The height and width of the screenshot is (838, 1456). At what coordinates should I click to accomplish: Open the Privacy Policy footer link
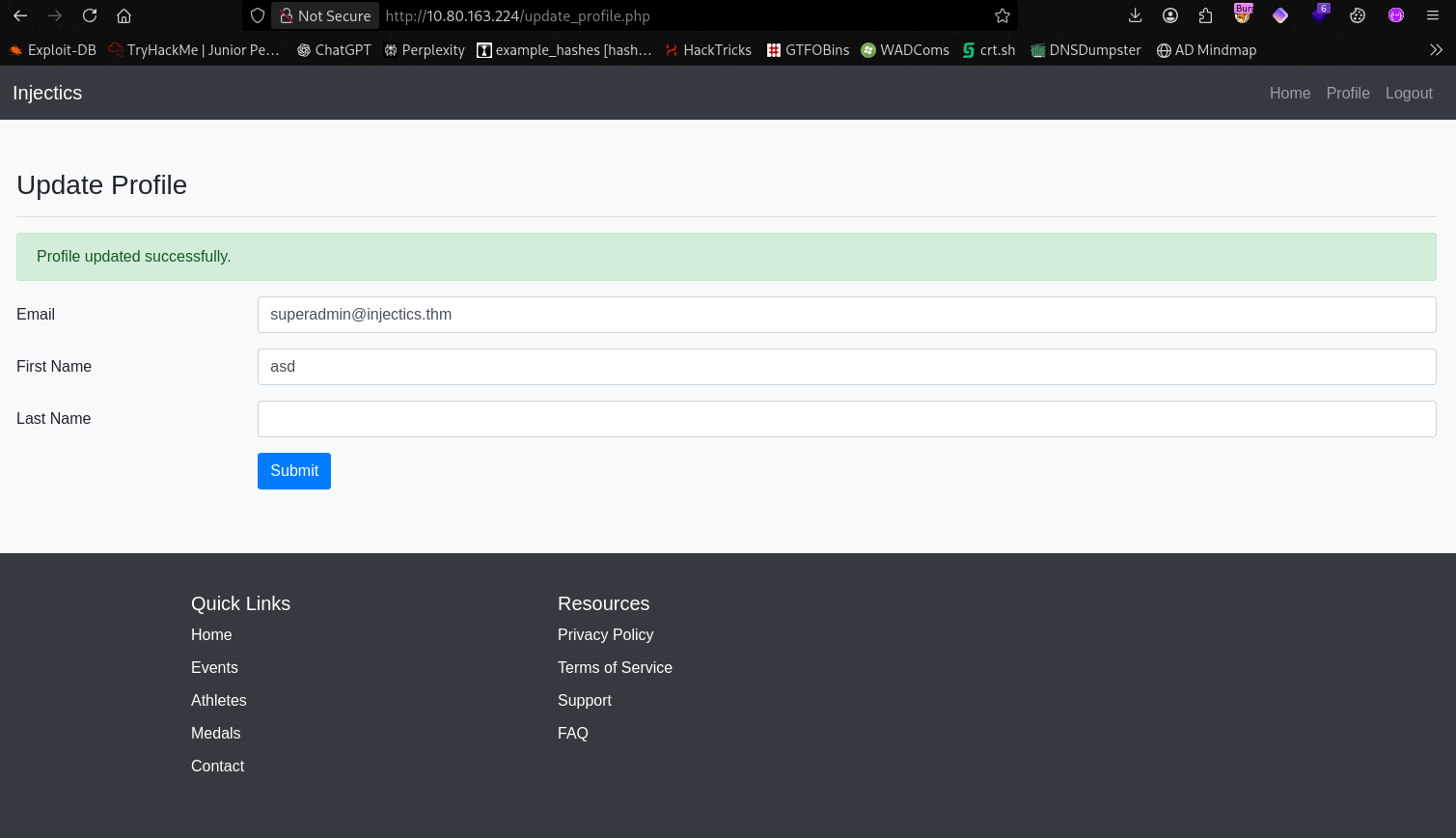point(605,634)
